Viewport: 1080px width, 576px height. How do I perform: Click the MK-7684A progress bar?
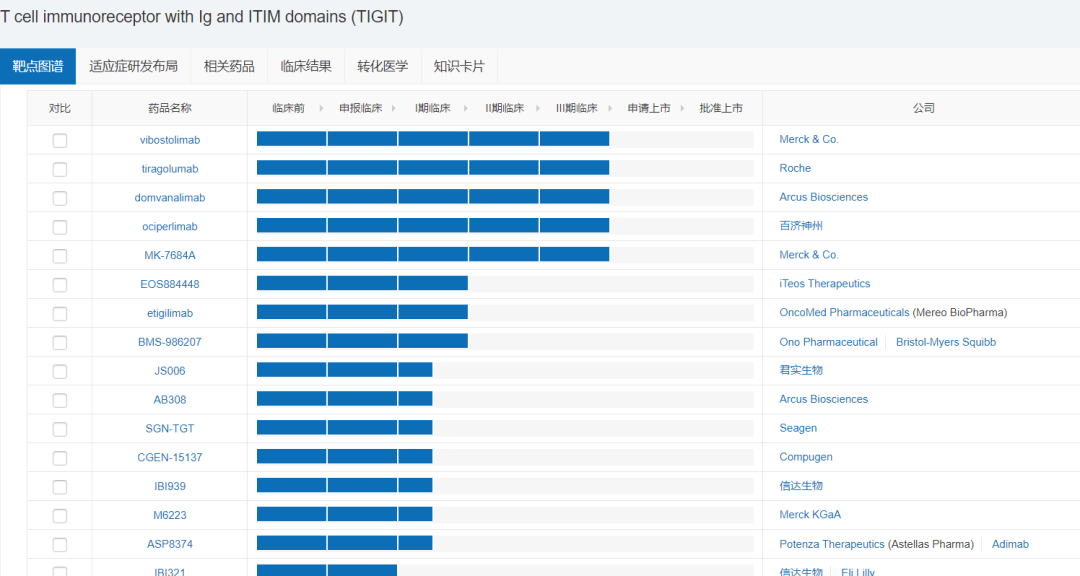pyautogui.click(x=433, y=255)
